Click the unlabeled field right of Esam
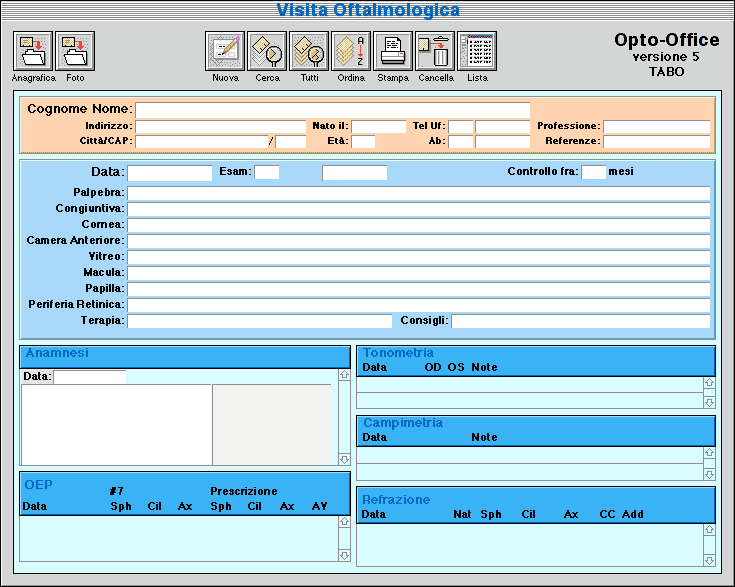The image size is (735, 587). 354,173
